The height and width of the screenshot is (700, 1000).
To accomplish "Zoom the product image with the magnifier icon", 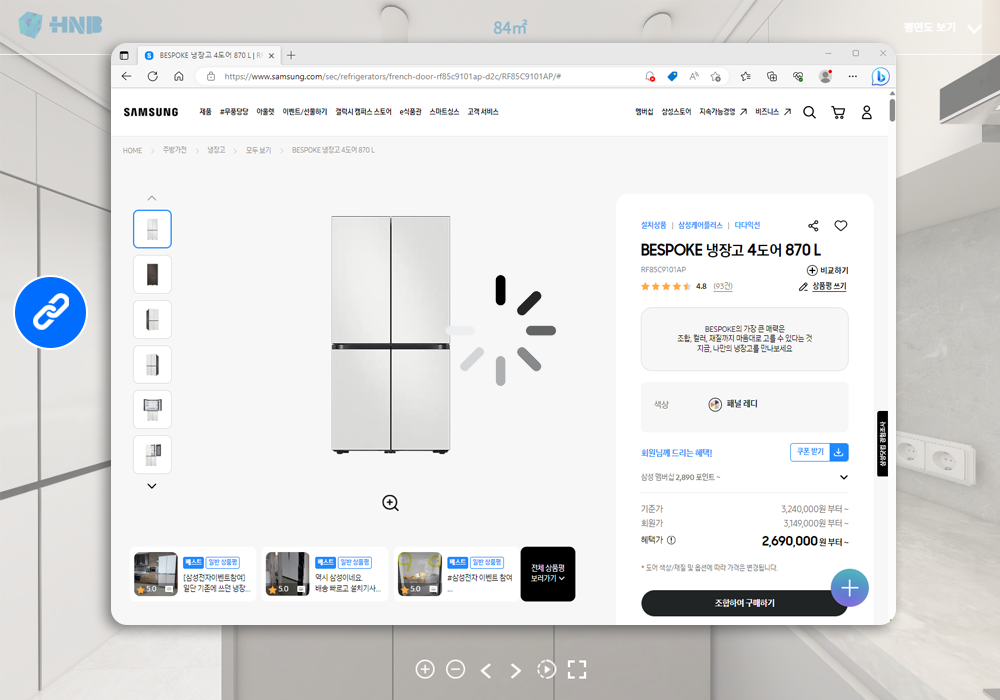I will coord(390,503).
